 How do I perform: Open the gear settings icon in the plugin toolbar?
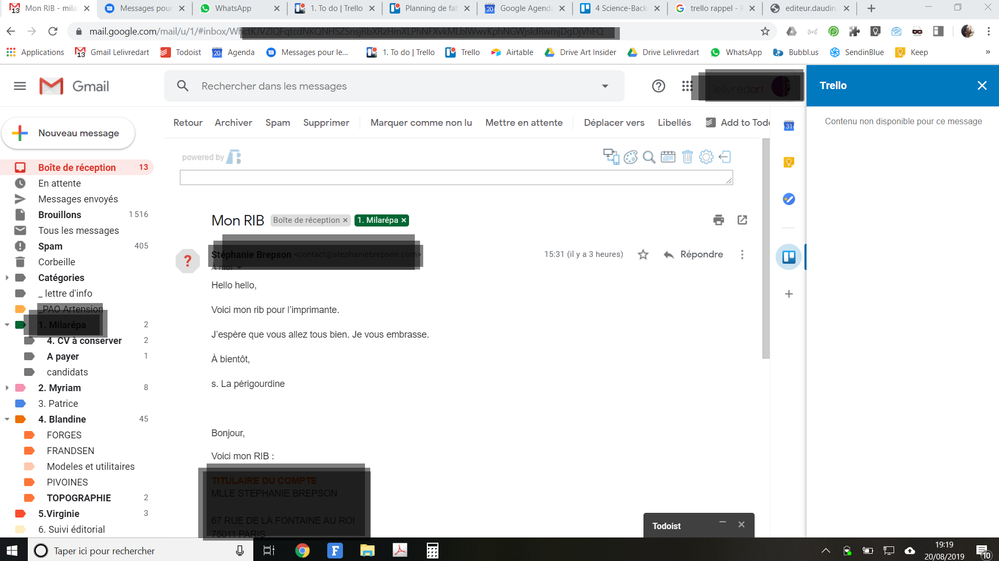[x=706, y=157]
